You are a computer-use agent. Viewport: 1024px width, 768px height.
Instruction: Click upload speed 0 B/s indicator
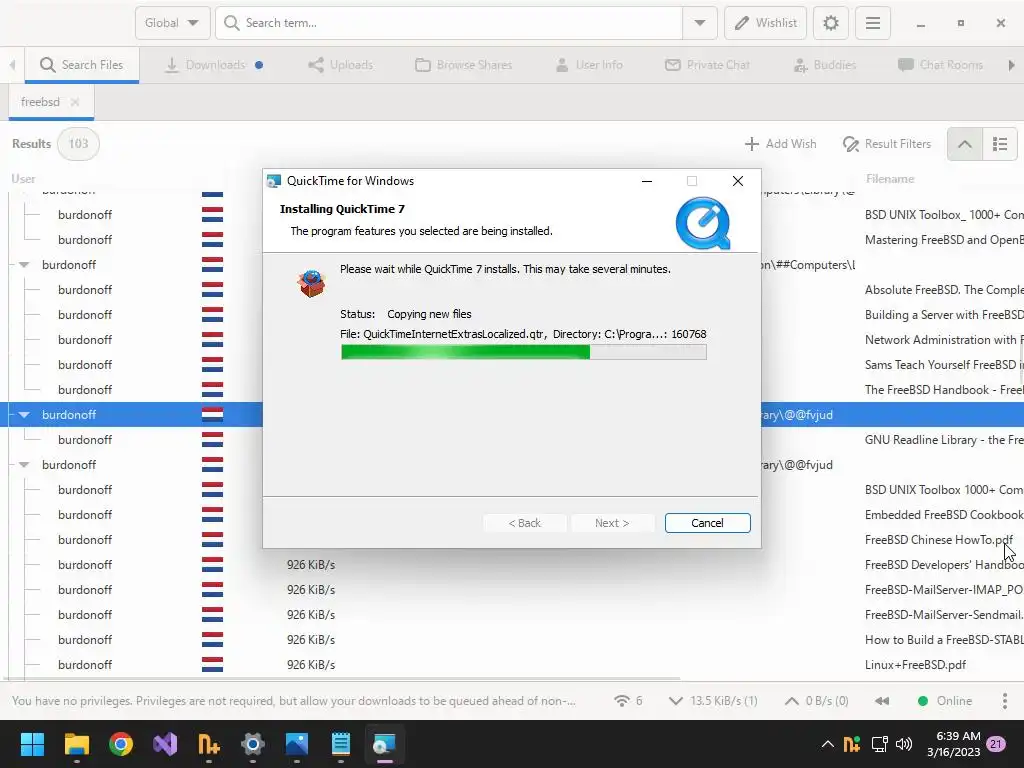point(816,701)
